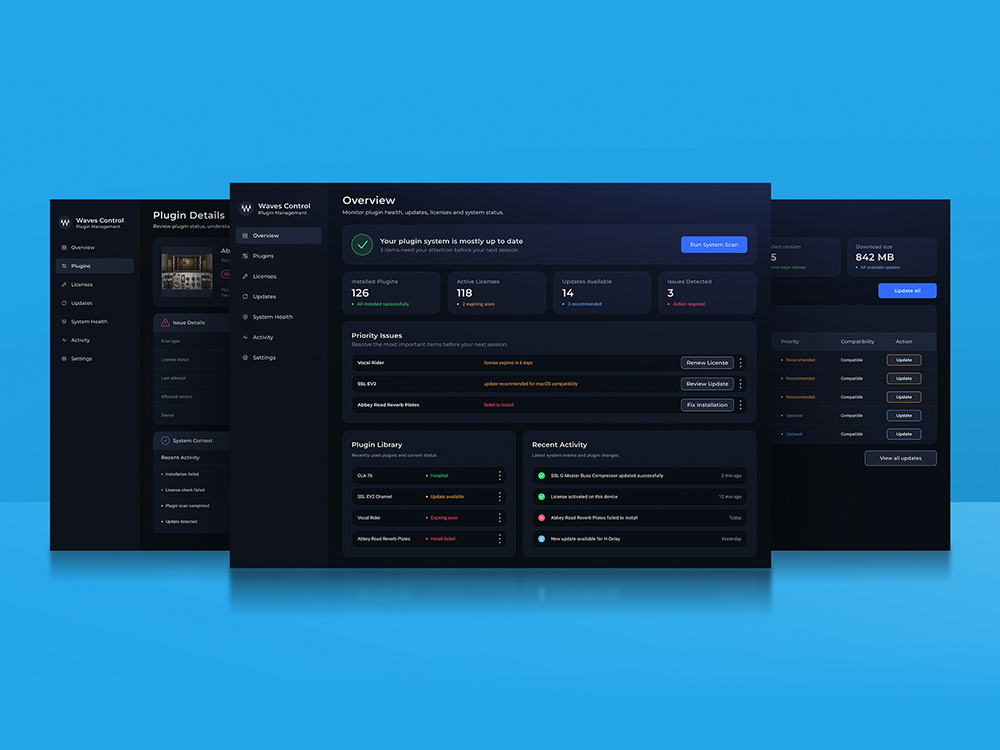Open Settings in the front window sidebar
1000x750 pixels.
click(278, 358)
